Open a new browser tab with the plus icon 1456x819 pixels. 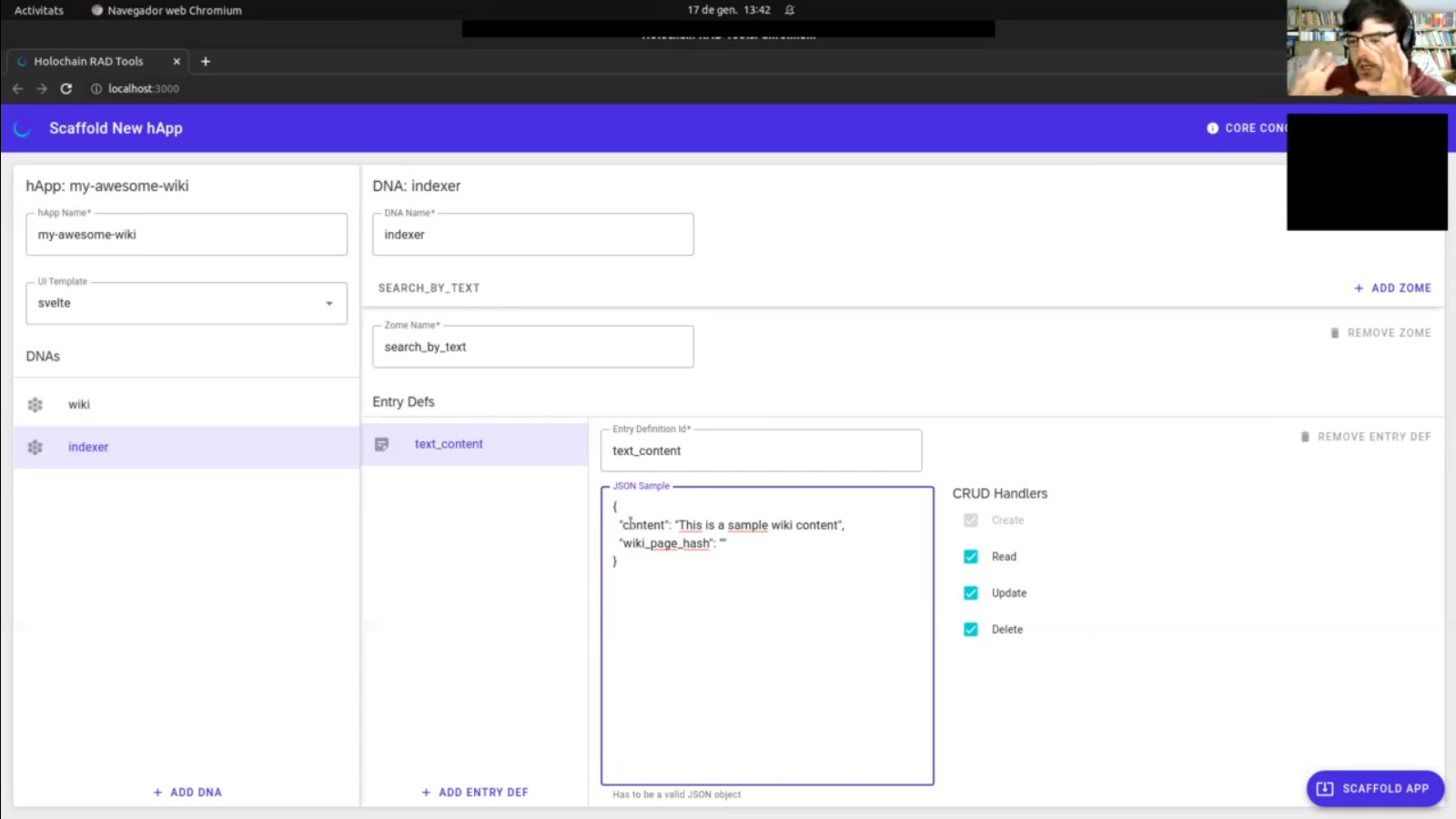pyautogui.click(x=206, y=61)
